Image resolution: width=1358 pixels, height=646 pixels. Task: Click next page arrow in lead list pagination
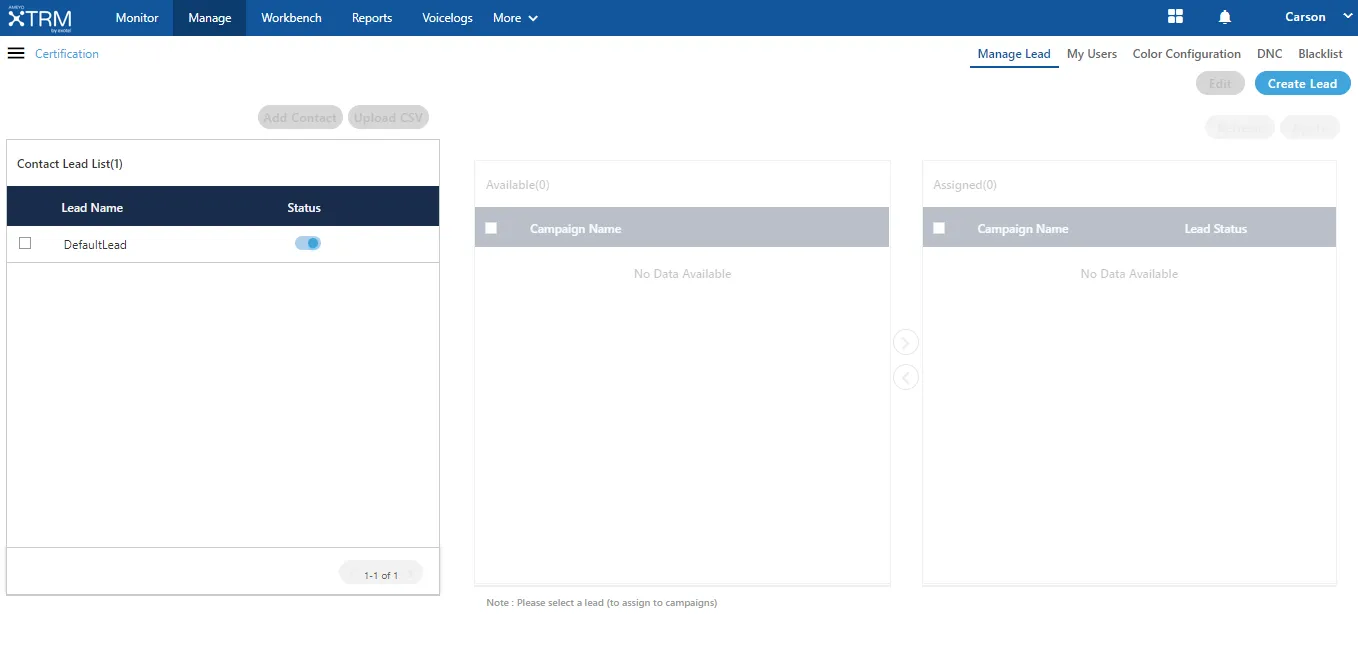click(410, 574)
